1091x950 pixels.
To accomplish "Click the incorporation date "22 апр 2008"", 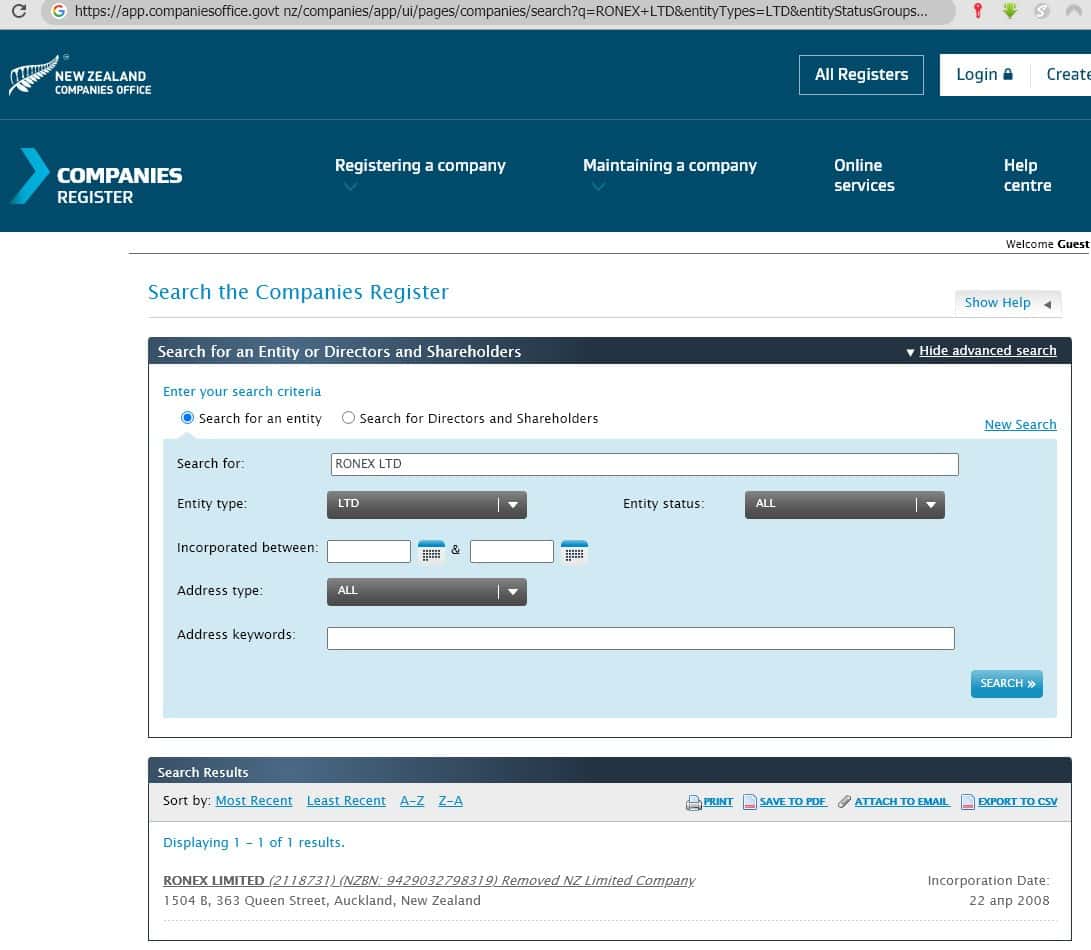I will (x=1009, y=901).
